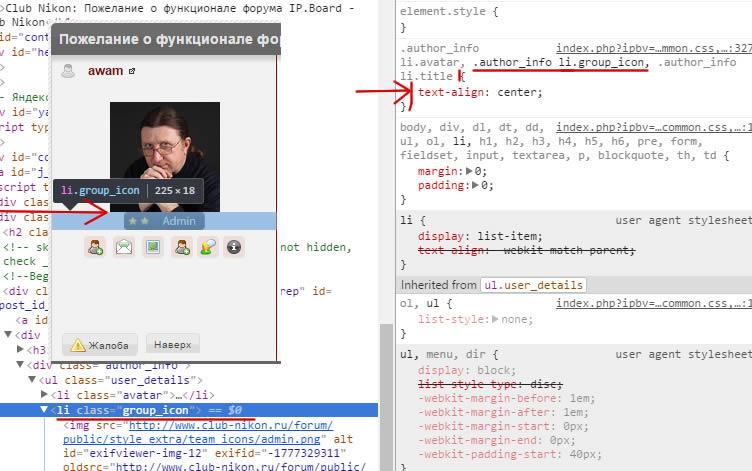Click the round info icon
The image size is (752, 471).
pyautogui.click(x=234, y=247)
